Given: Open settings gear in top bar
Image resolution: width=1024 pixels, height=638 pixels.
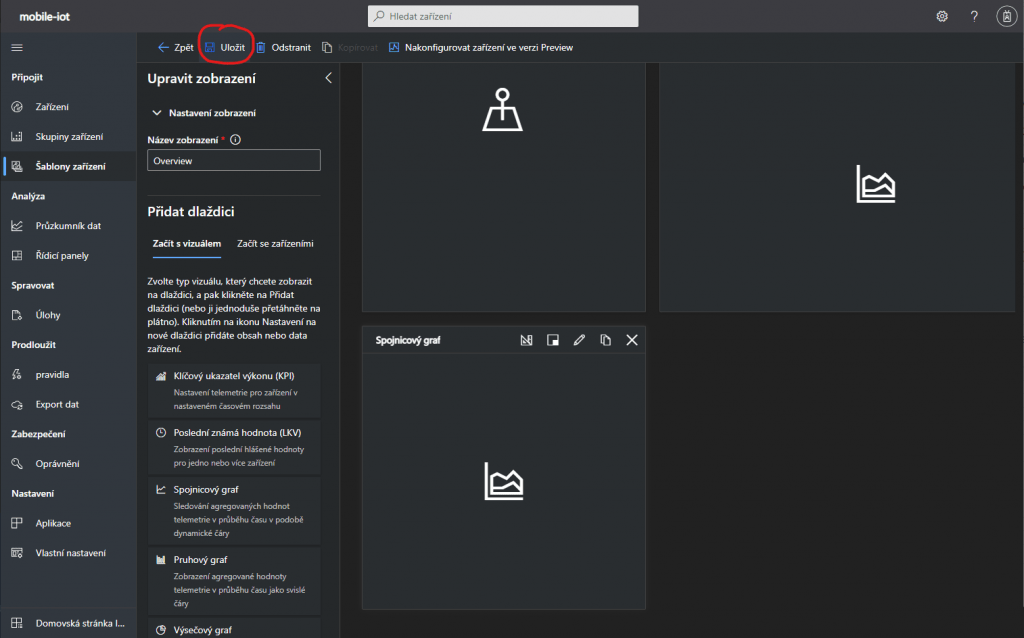Looking at the screenshot, I should (942, 16).
